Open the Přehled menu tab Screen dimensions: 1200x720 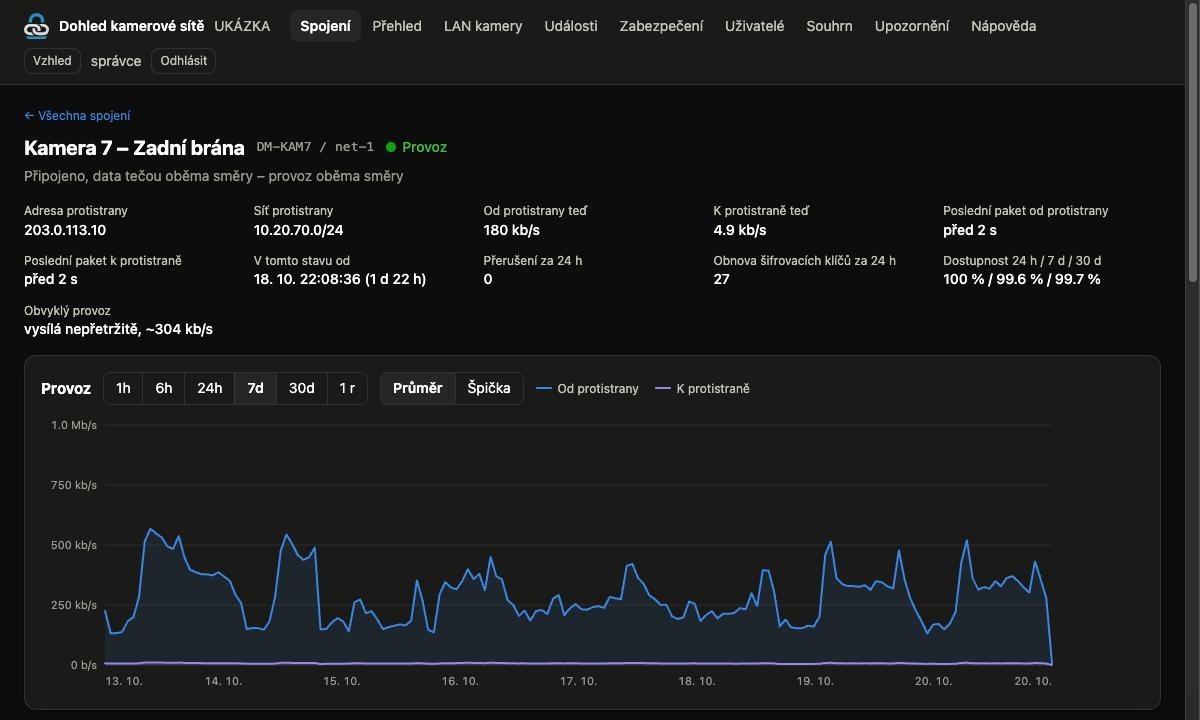tap(397, 26)
